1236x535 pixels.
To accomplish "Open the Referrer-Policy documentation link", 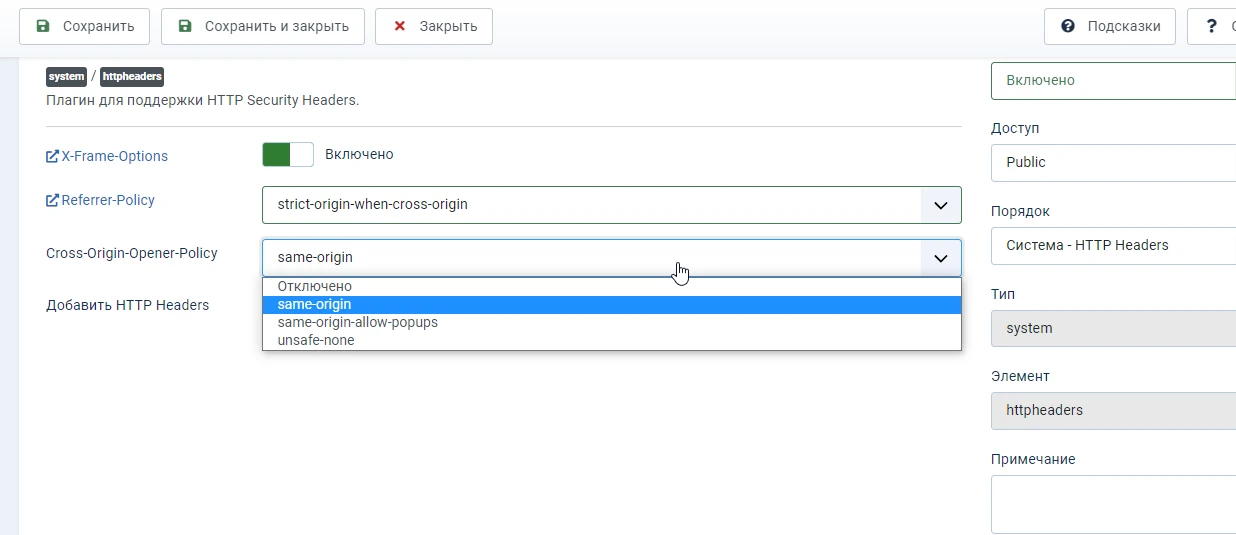I will point(108,200).
